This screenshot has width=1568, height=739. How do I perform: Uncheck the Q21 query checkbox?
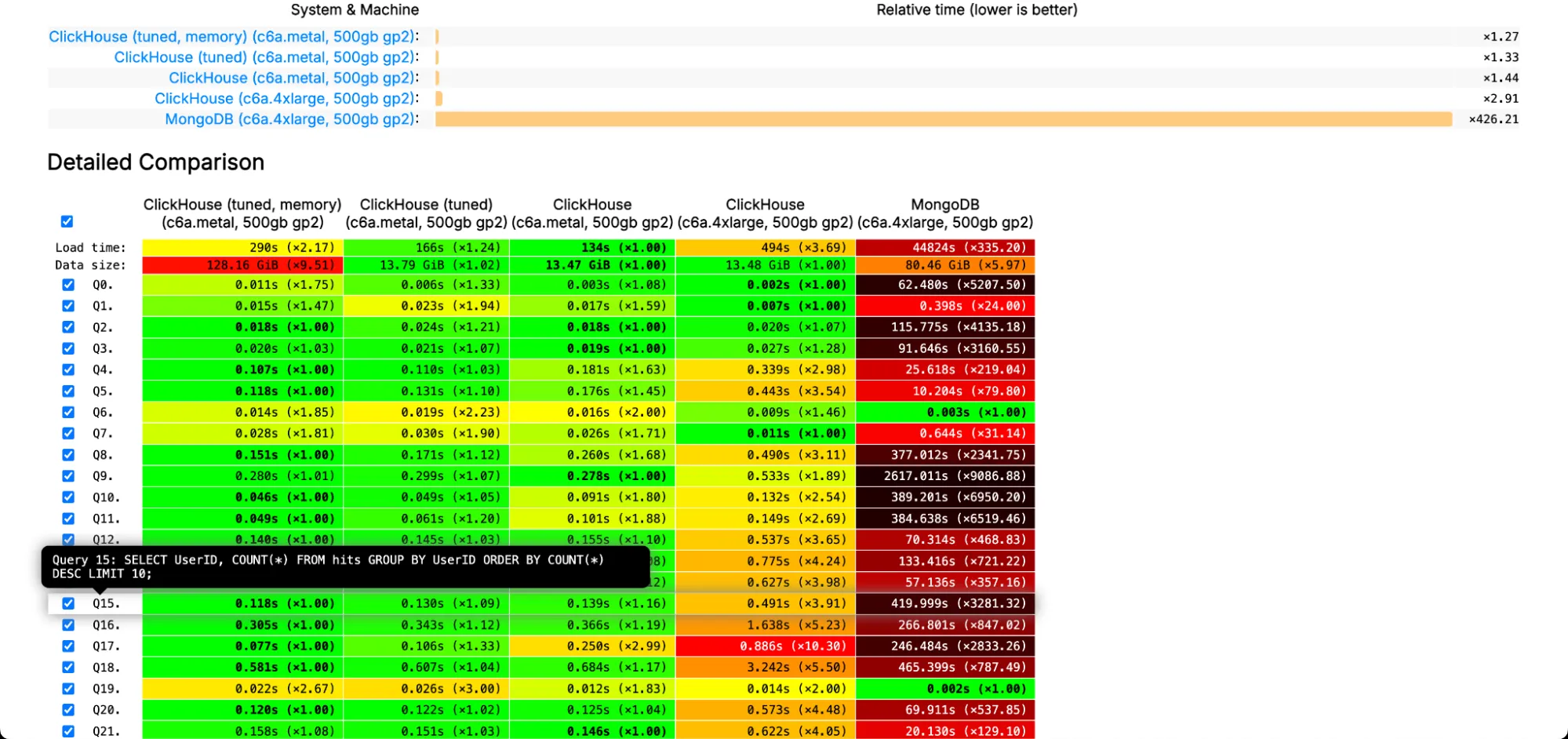68,731
